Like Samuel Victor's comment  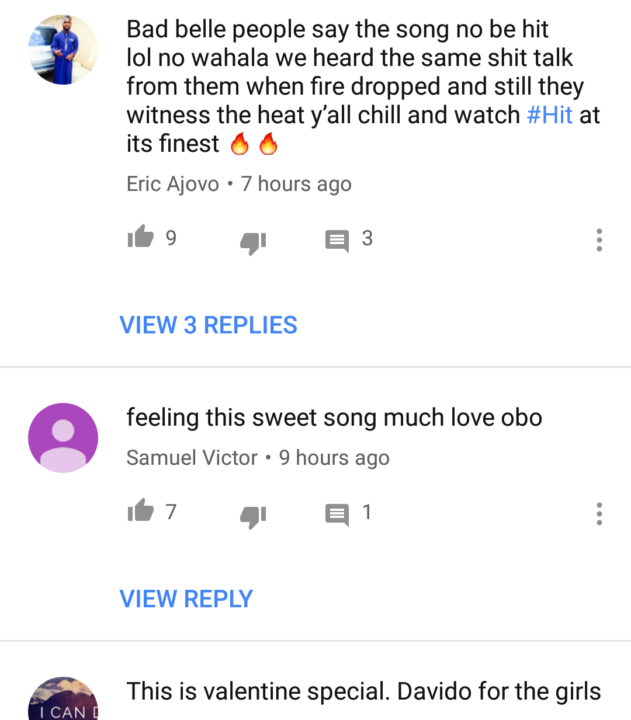click(141, 511)
